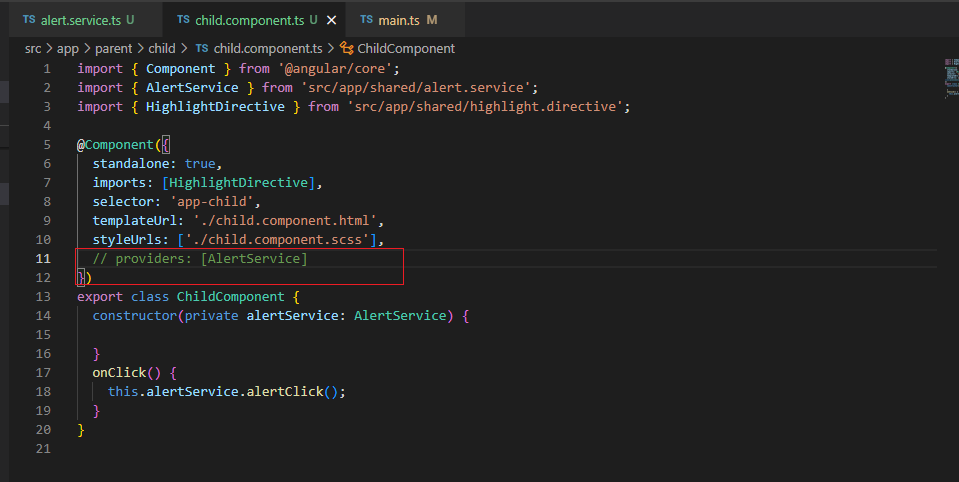This screenshot has height=482, width=959.
Task: Click the ChildComponent class symbol icon in the breadcrumb
Action: [x=347, y=48]
